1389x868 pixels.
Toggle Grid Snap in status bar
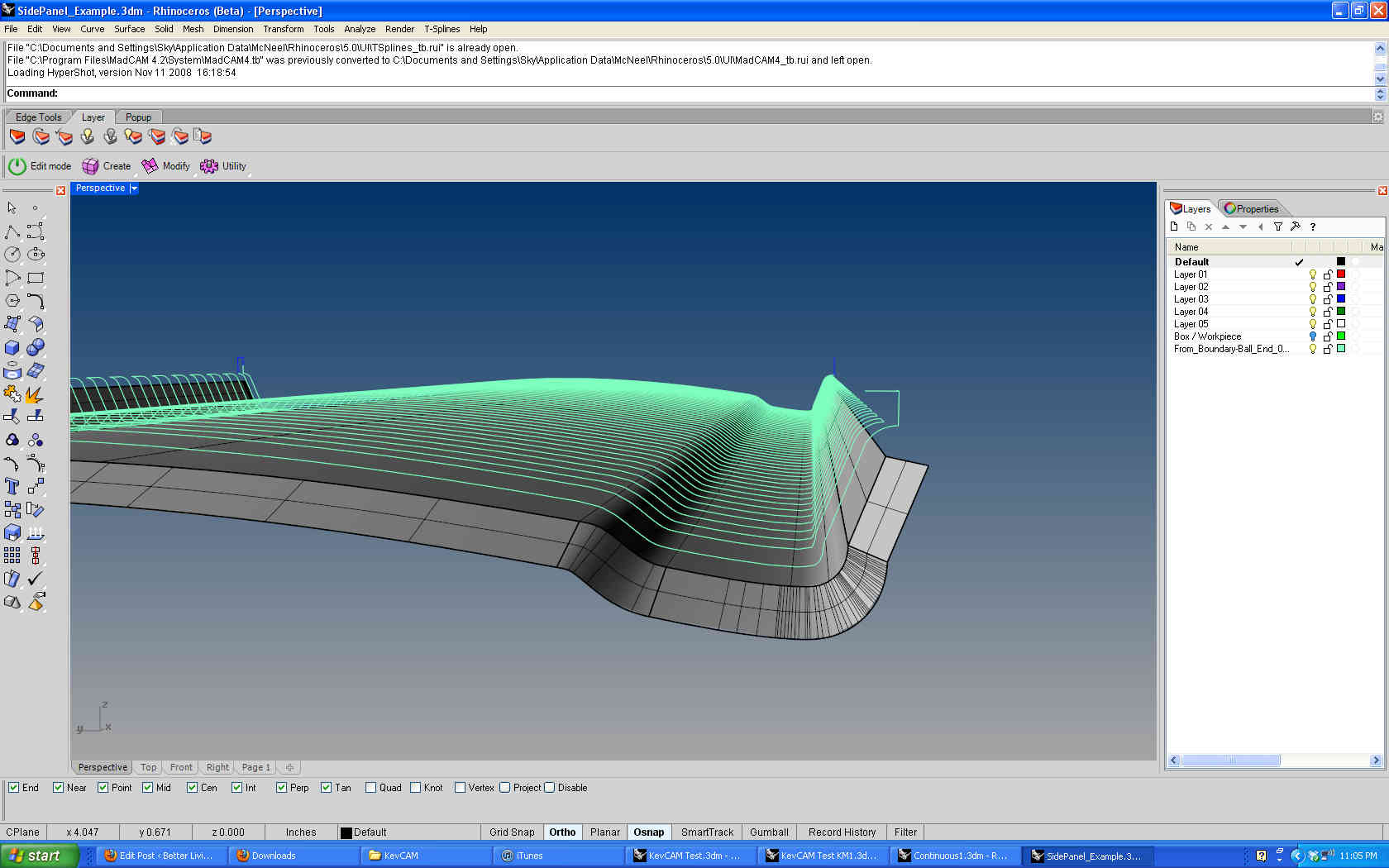[x=511, y=832]
